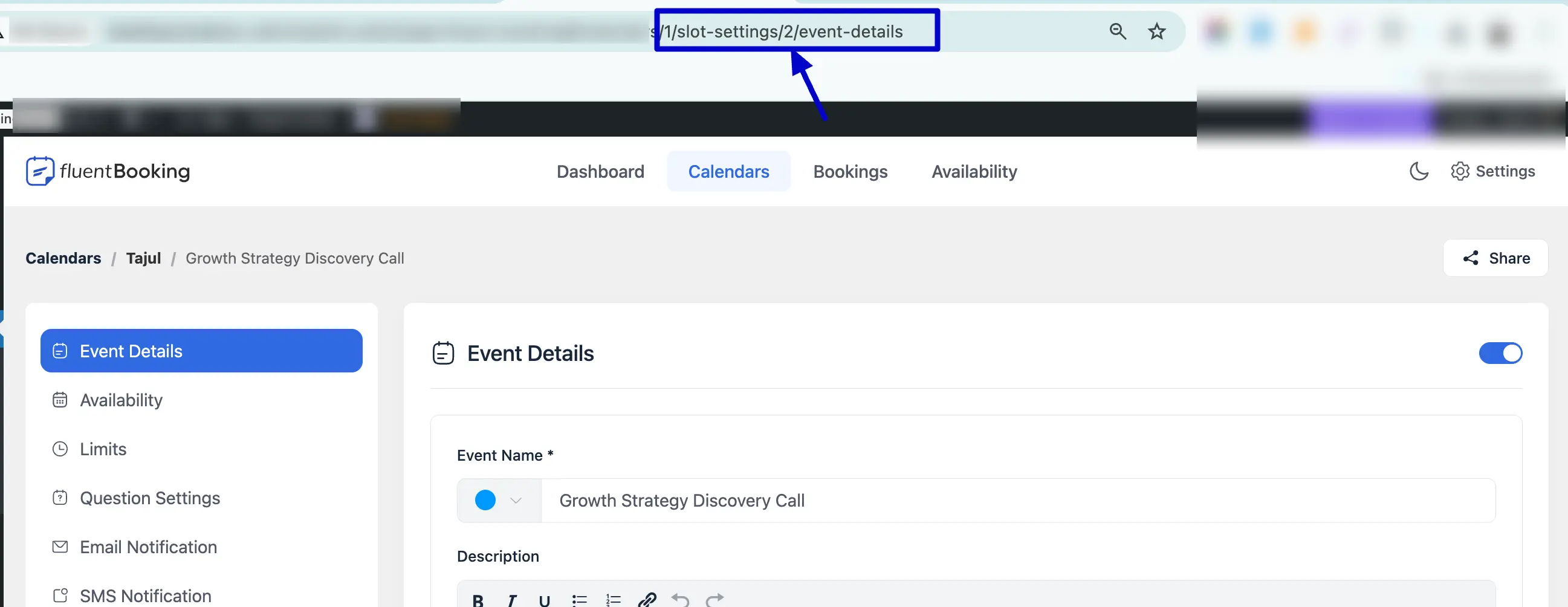
Task: Expand the event color dropdown chevron
Action: click(x=516, y=501)
